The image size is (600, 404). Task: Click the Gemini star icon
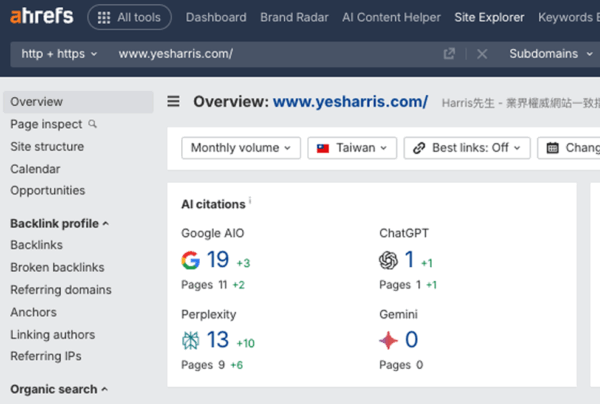click(x=388, y=340)
